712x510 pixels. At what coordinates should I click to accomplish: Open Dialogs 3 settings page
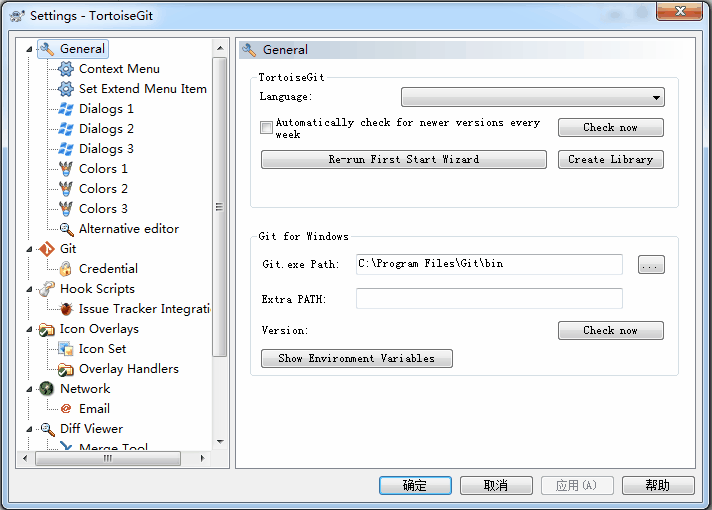[106, 149]
